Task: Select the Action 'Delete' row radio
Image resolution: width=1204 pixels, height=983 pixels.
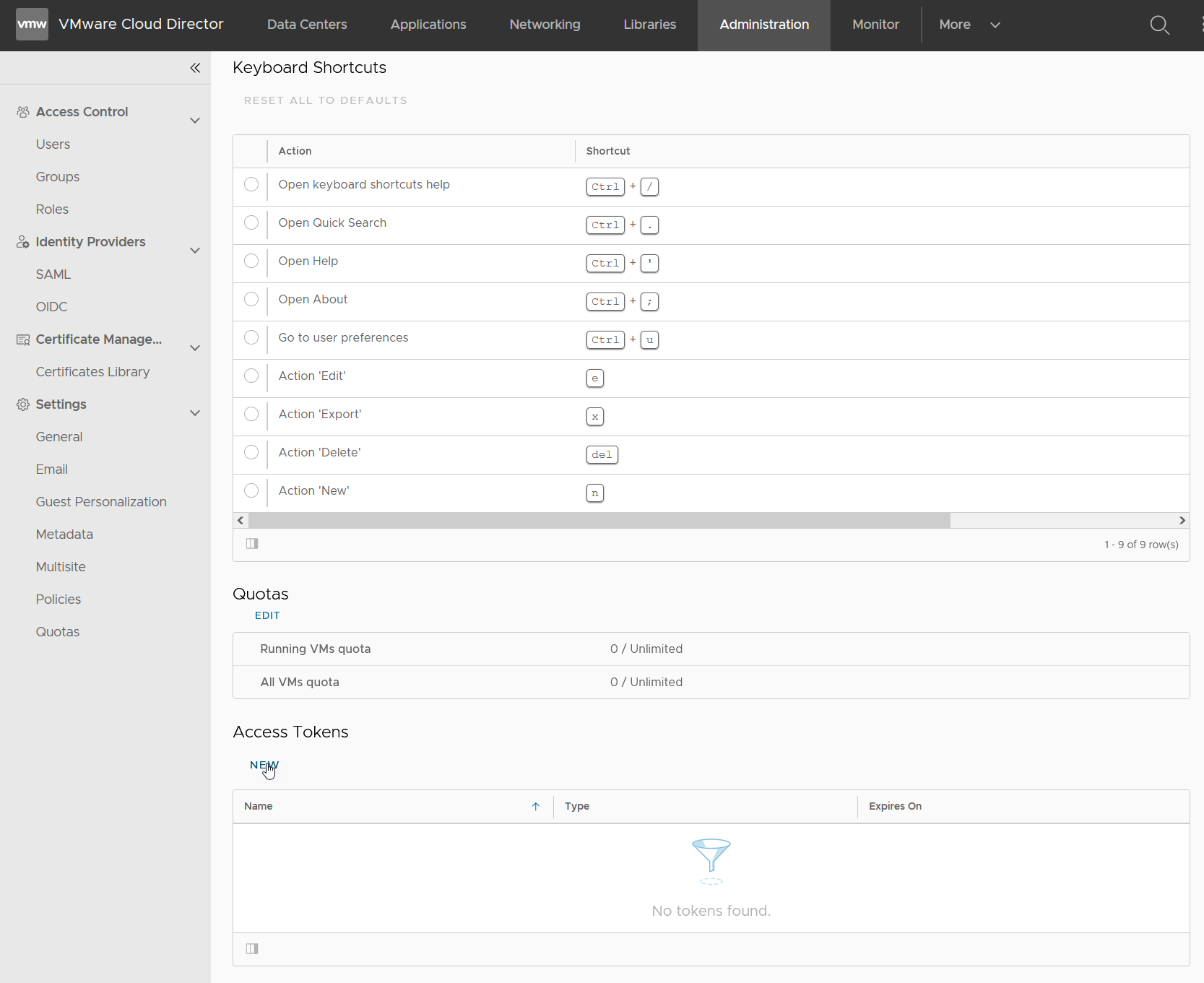Action: 251,453
